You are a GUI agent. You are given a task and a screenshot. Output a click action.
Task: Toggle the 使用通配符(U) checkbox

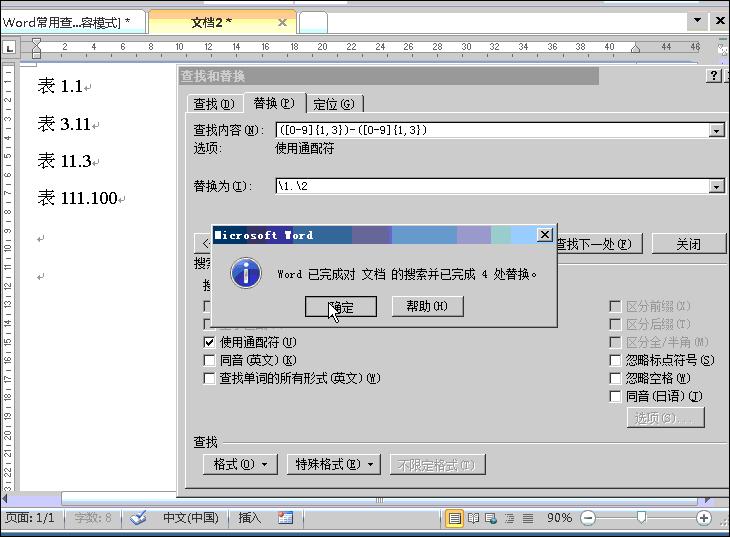coord(209,343)
